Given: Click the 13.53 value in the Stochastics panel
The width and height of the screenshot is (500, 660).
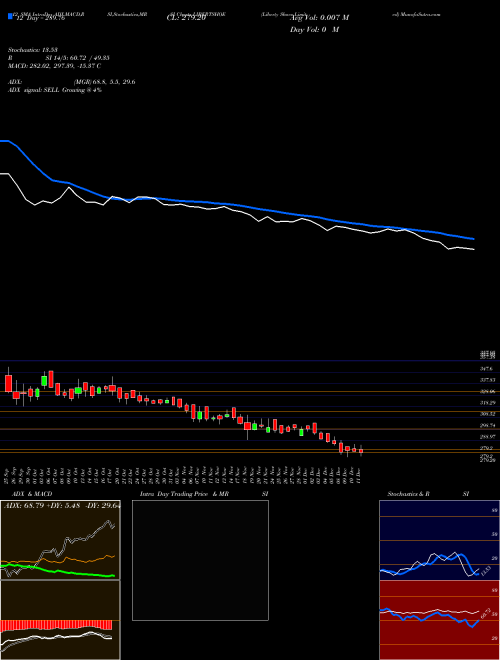Looking at the screenshot, I should coord(484,572).
